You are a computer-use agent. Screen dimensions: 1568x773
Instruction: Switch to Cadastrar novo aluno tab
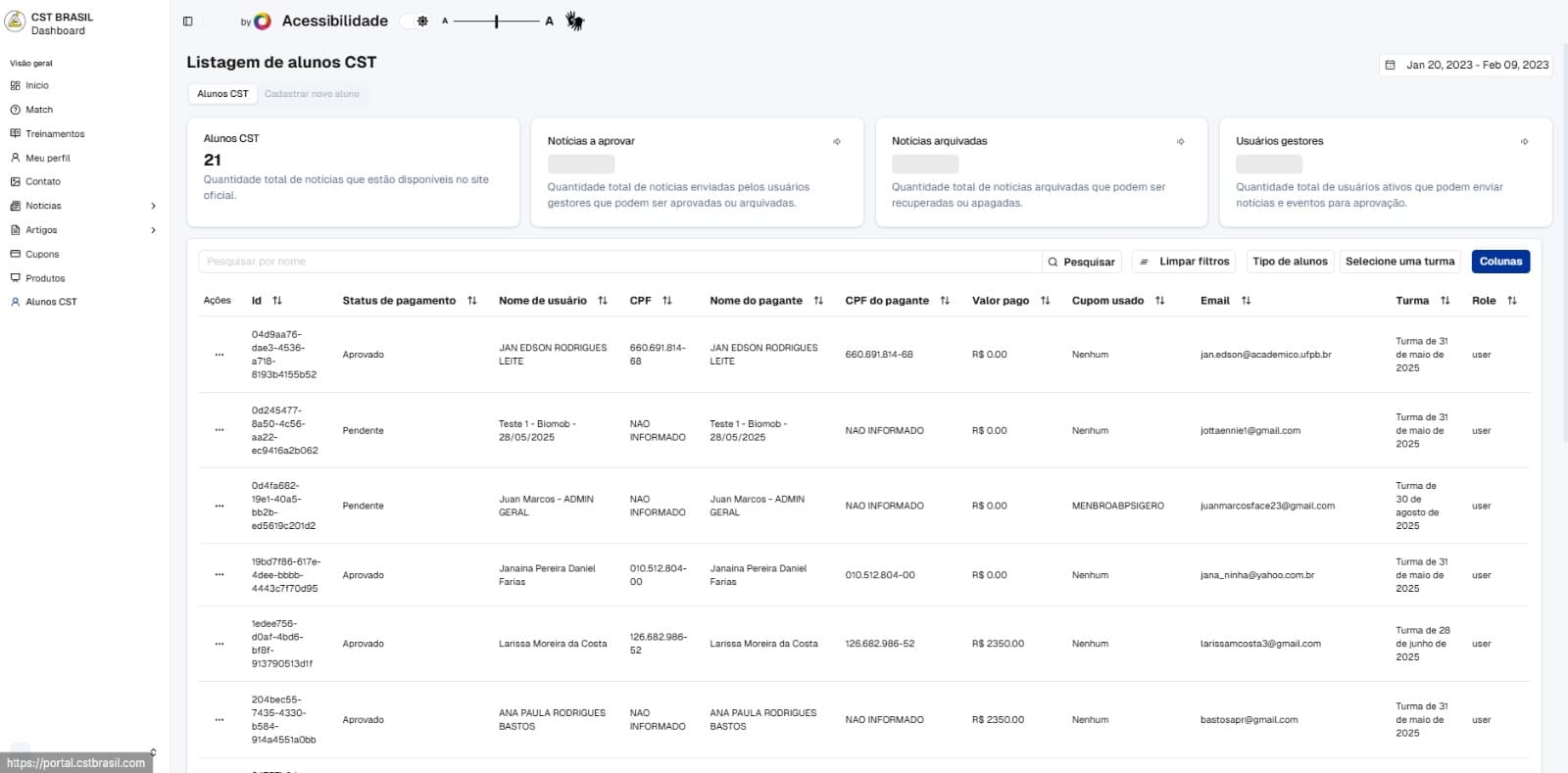pyautogui.click(x=312, y=94)
